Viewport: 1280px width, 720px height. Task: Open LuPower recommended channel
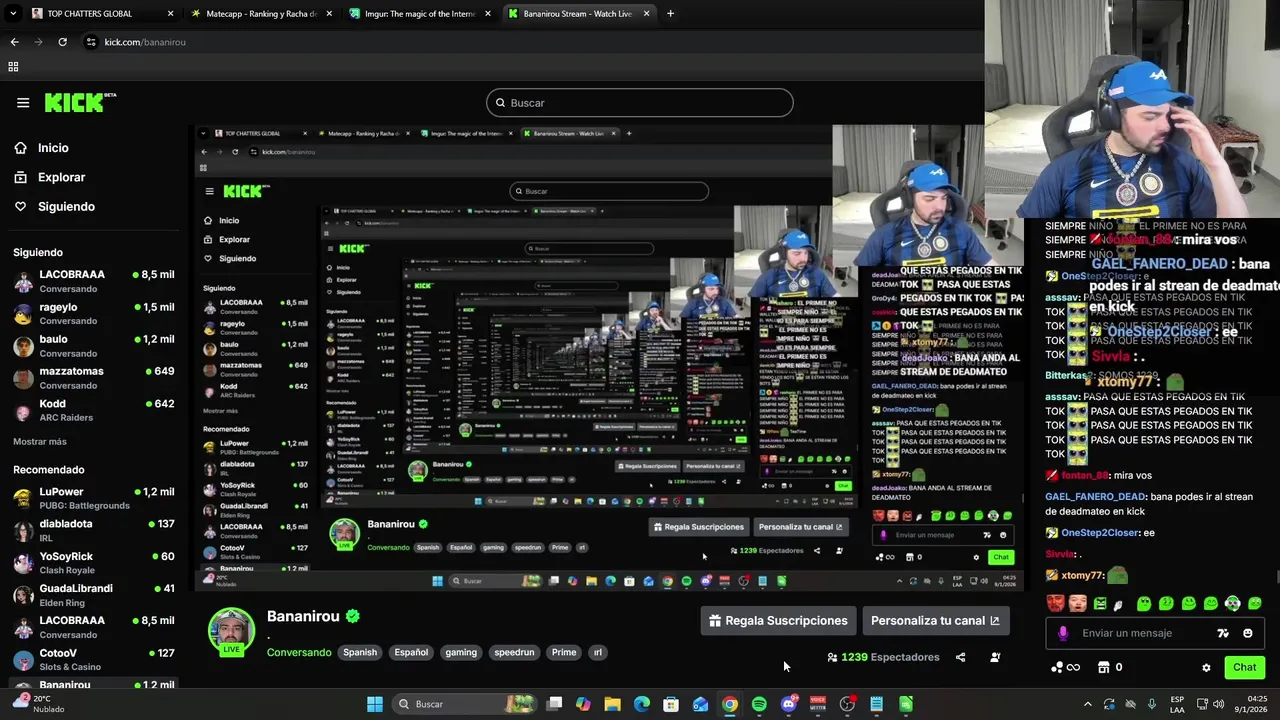(x=94, y=498)
